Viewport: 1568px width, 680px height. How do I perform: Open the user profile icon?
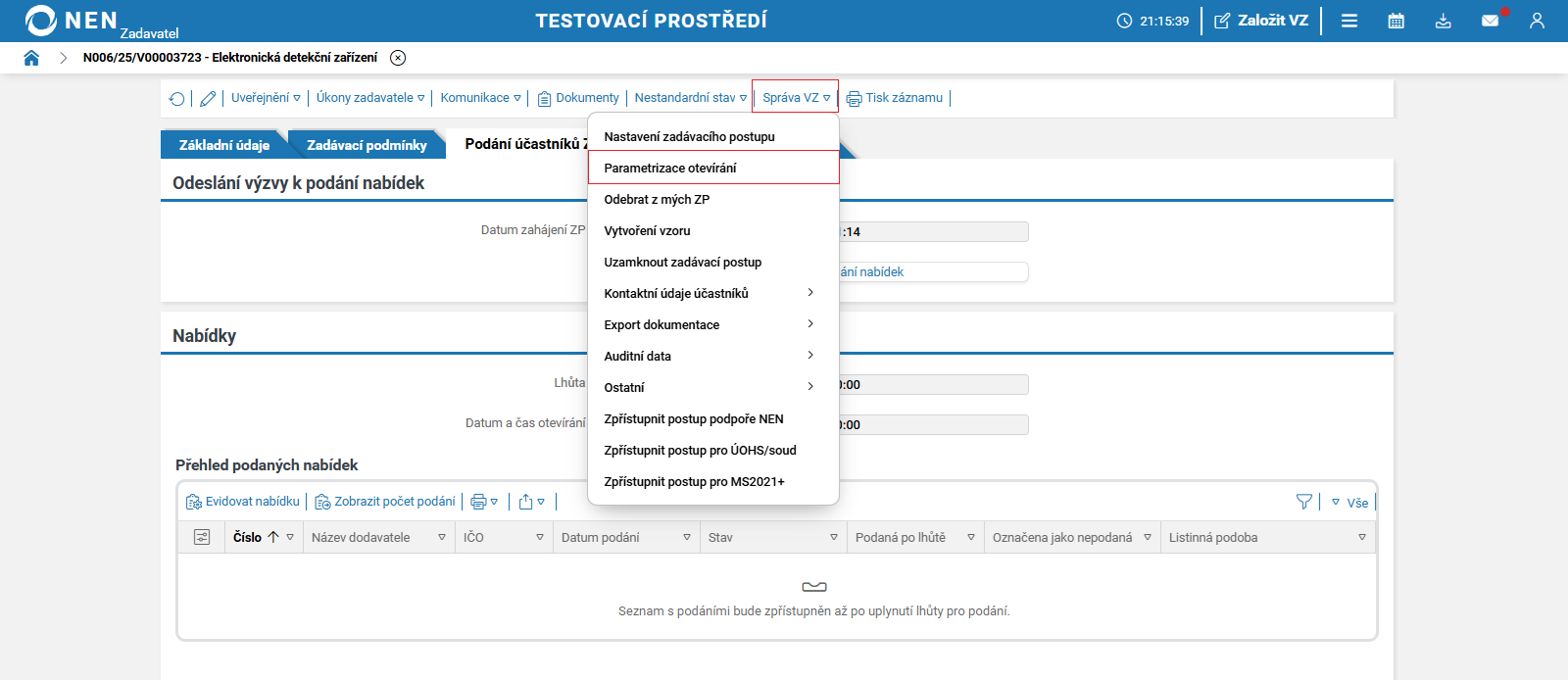click(1537, 21)
